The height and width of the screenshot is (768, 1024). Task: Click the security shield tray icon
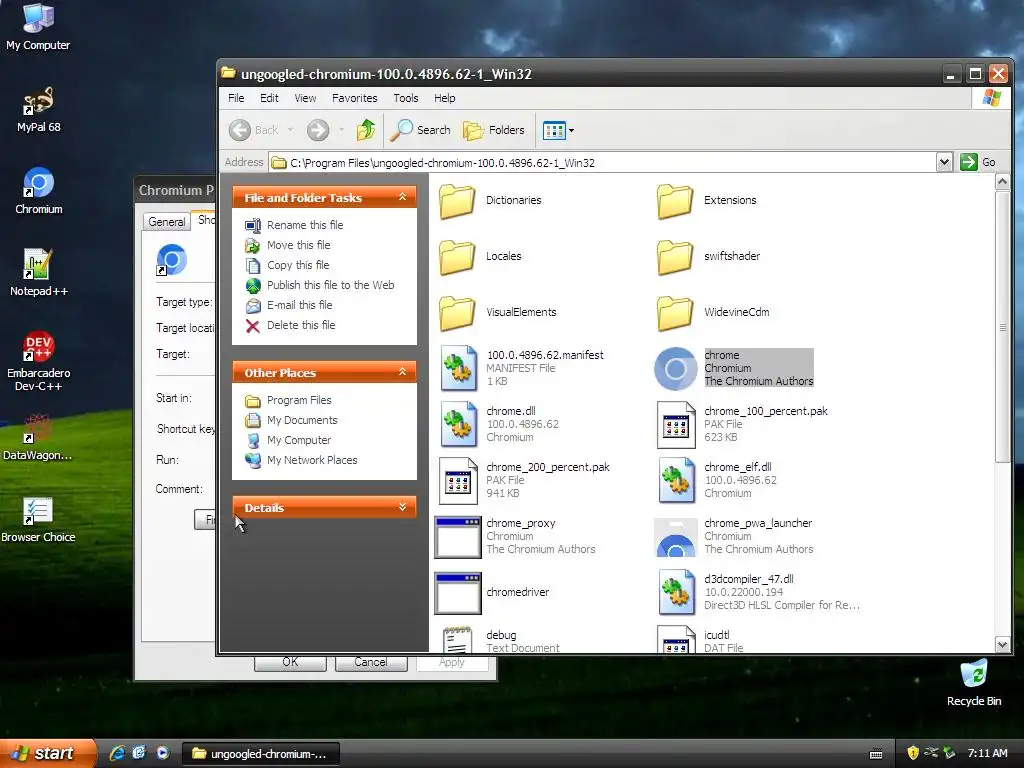(912, 753)
